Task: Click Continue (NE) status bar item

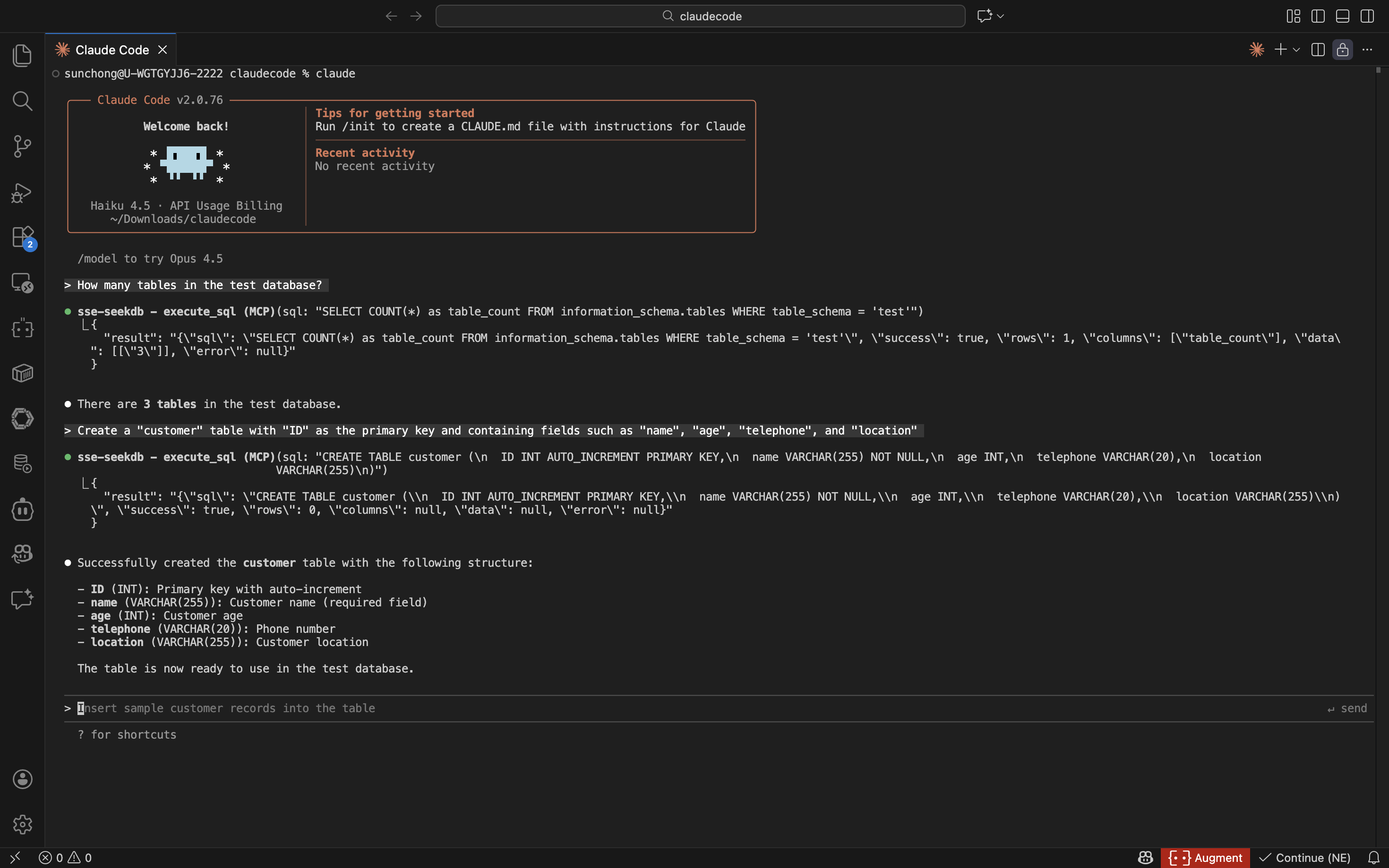Action: pyautogui.click(x=1304, y=858)
